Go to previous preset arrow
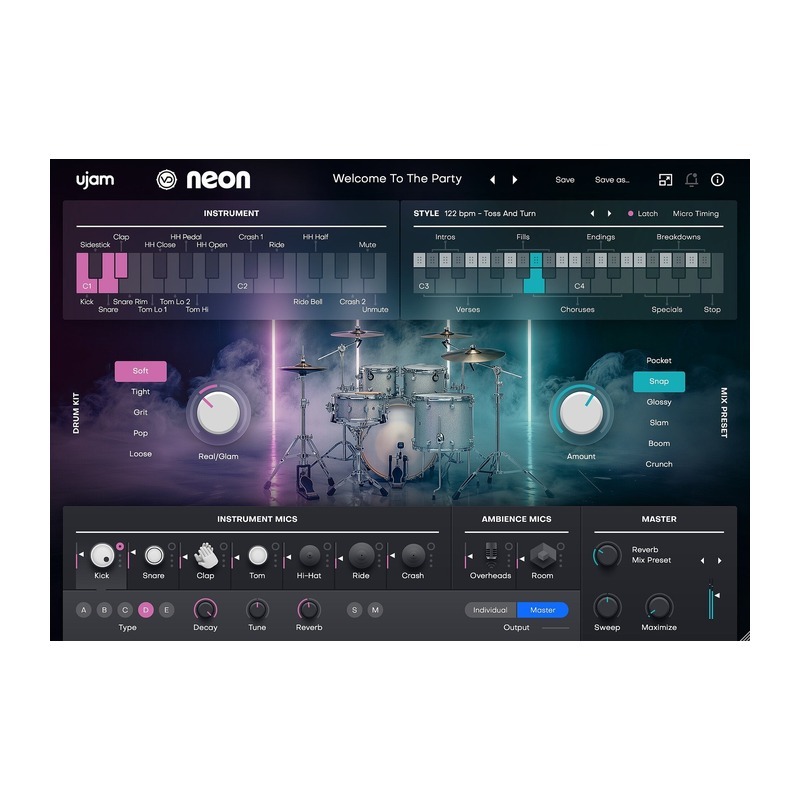Viewport: 800px width, 800px height. (493, 180)
